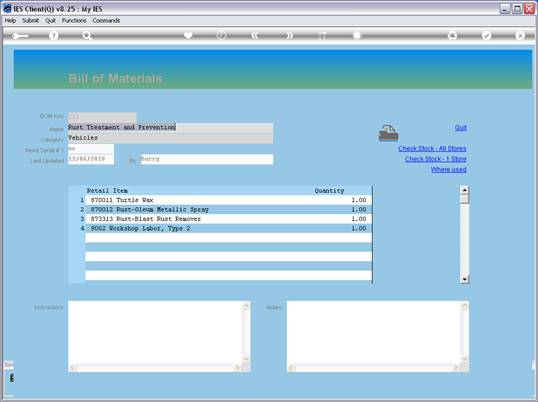The image size is (538, 402).
Task: Click the round X cancel icon
Action: pos(520,35)
